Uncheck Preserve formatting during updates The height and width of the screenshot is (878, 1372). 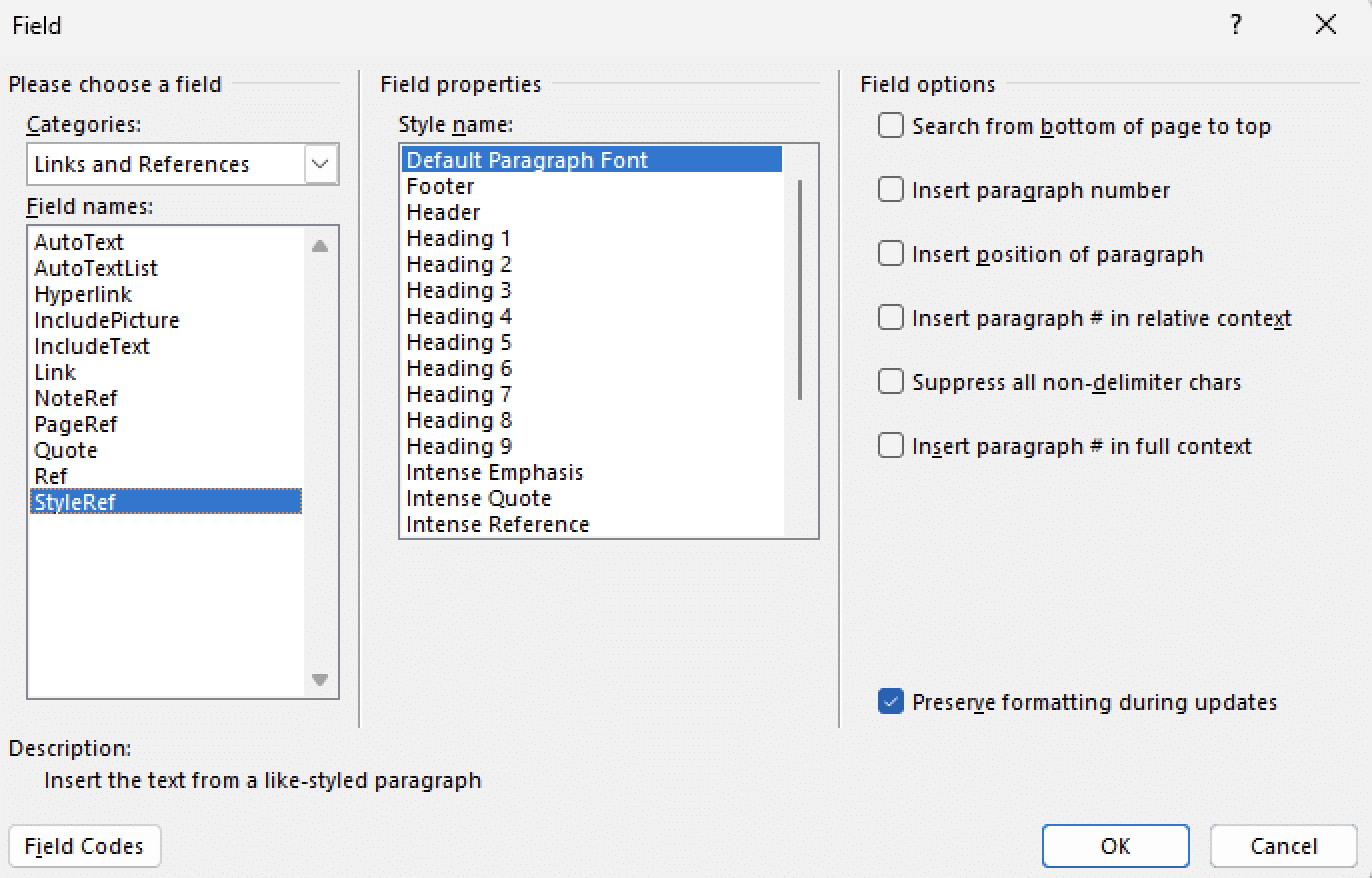click(x=890, y=702)
